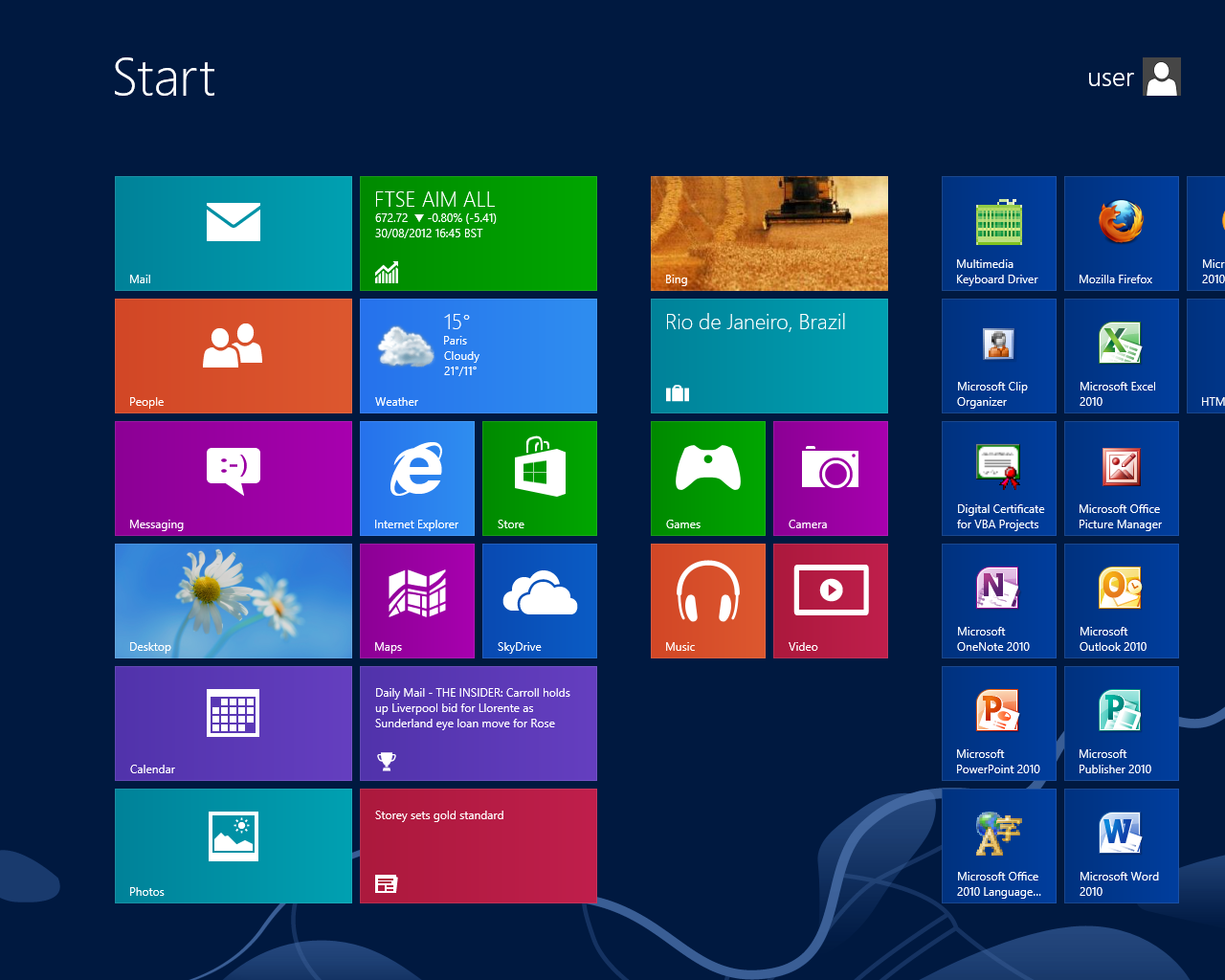The width and height of the screenshot is (1225, 980).
Task: Launch Microsoft Publisher 2010
Action: tap(1122, 724)
